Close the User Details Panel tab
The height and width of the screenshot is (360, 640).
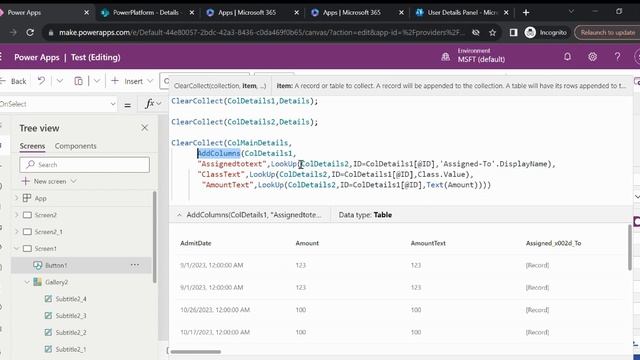click(506, 13)
